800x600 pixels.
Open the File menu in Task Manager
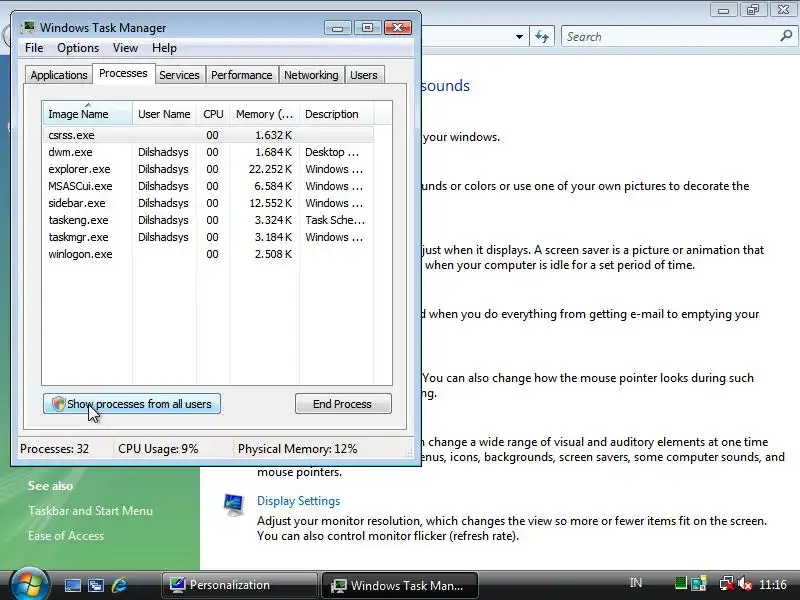[34, 48]
